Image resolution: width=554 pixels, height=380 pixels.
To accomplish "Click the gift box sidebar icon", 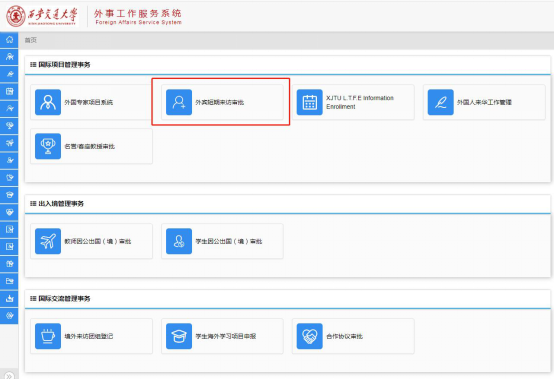I will [9, 264].
